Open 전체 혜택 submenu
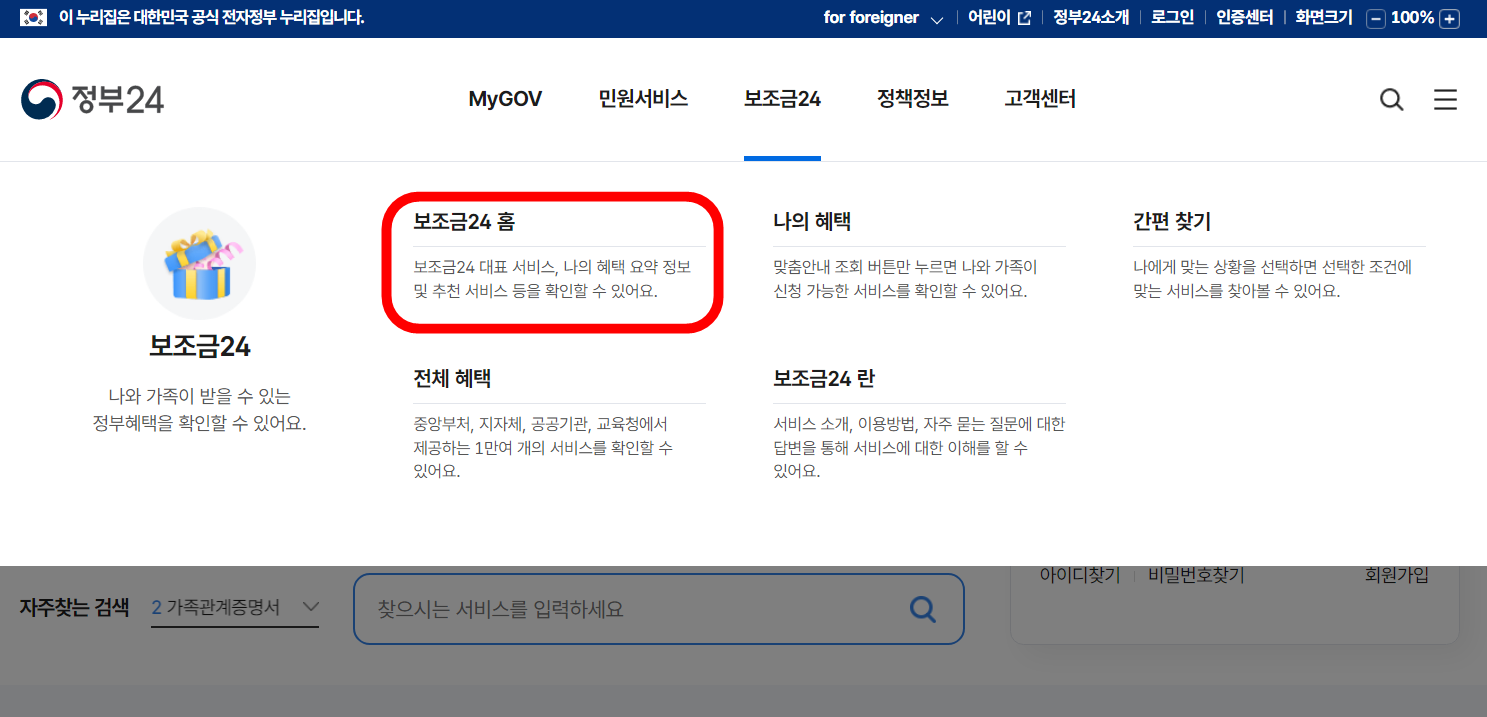 [452, 379]
